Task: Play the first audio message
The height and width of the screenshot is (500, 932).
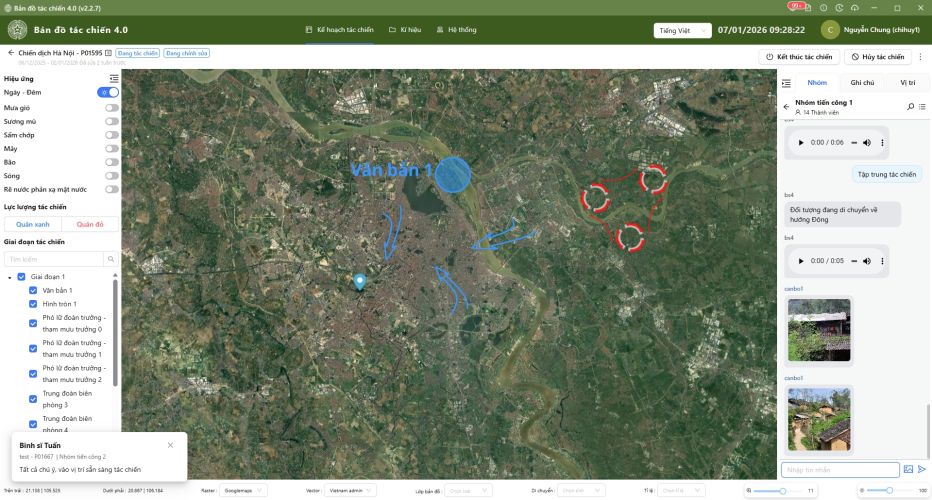Action: point(800,143)
